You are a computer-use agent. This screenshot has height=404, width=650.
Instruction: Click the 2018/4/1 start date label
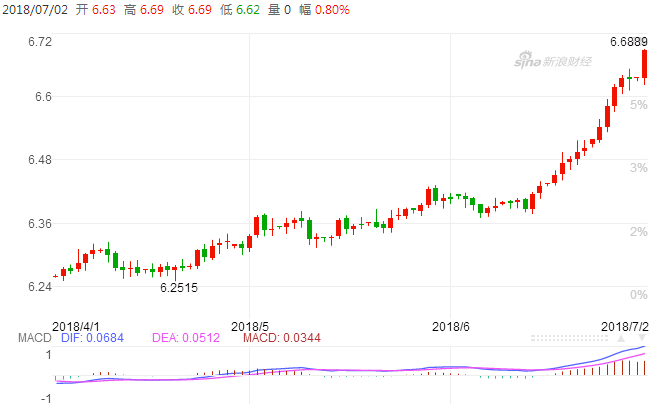[x=76, y=326]
